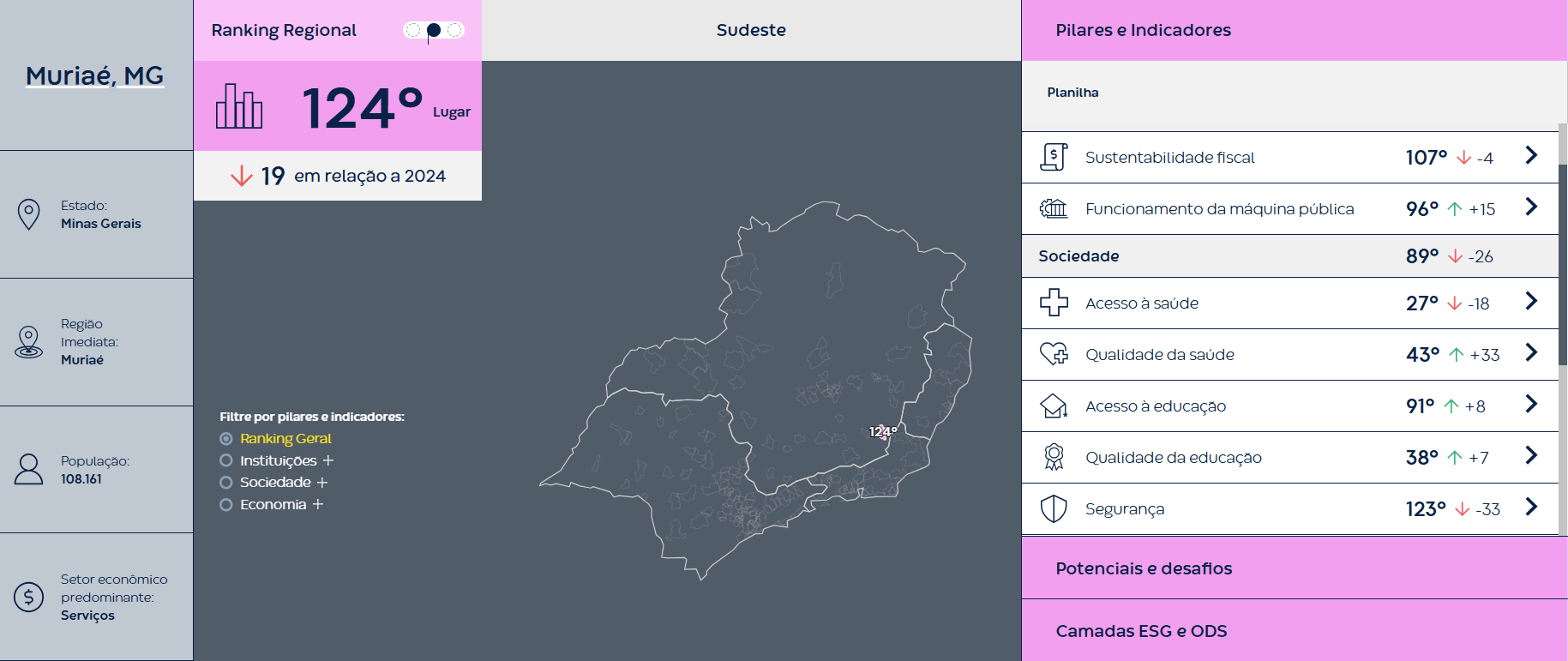Click the health quality heart icon
This screenshot has width=1568, height=661.
[x=1054, y=354]
